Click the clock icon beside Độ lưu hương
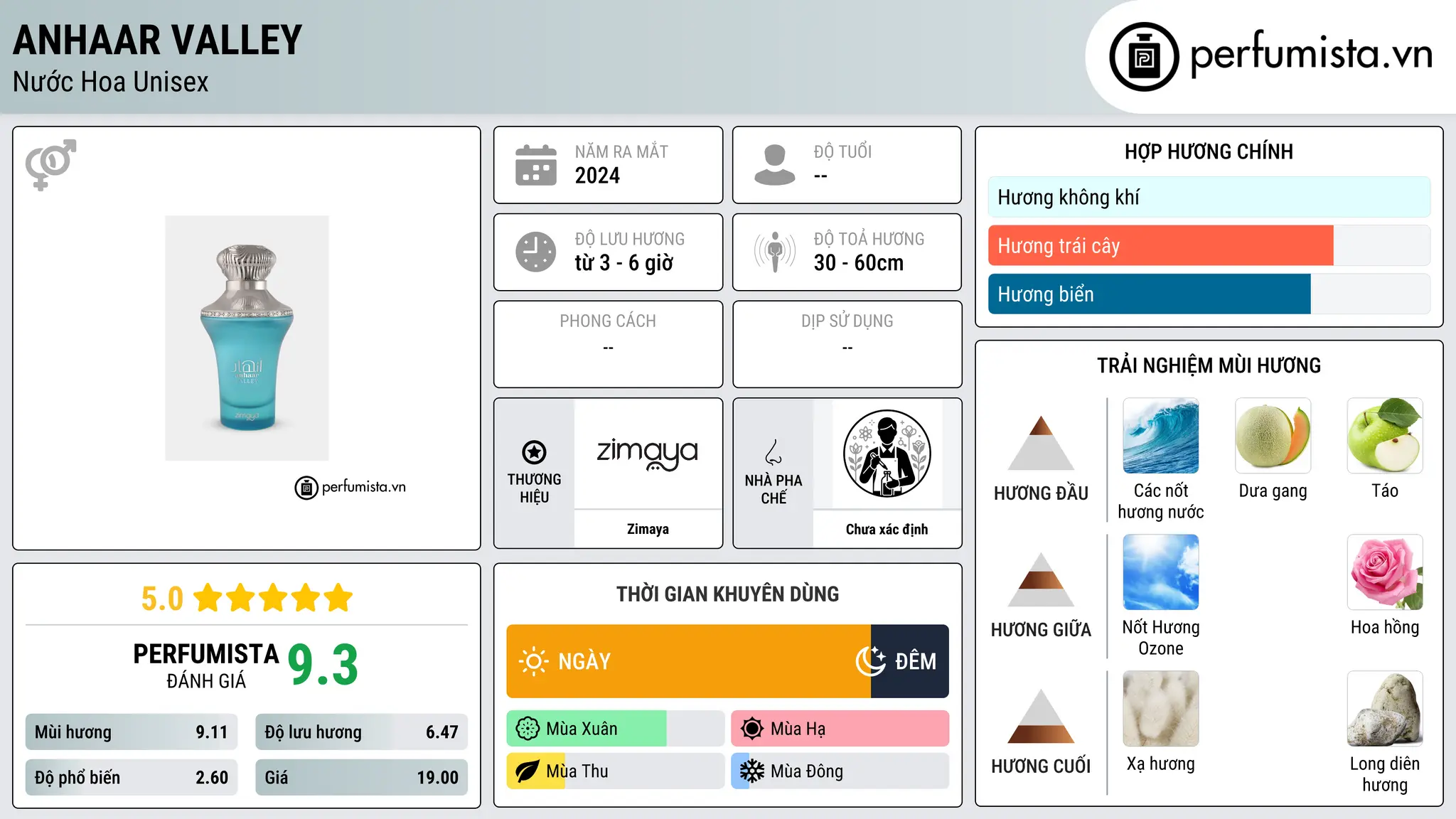This screenshot has height=819, width=1456. [536, 252]
